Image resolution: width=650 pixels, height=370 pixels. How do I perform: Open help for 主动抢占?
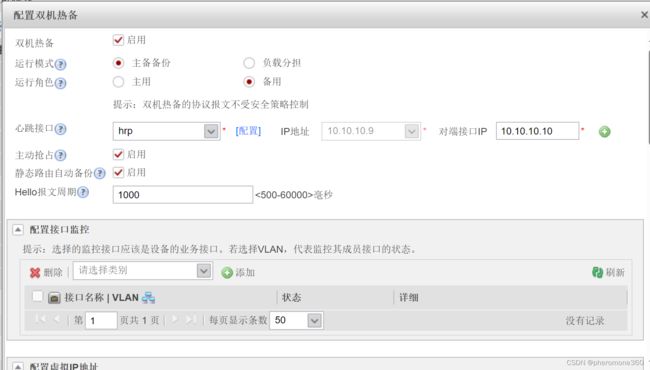[61, 155]
